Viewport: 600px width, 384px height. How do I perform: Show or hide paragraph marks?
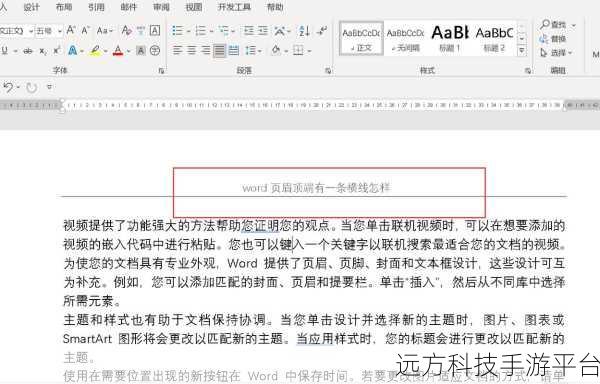coord(323,31)
